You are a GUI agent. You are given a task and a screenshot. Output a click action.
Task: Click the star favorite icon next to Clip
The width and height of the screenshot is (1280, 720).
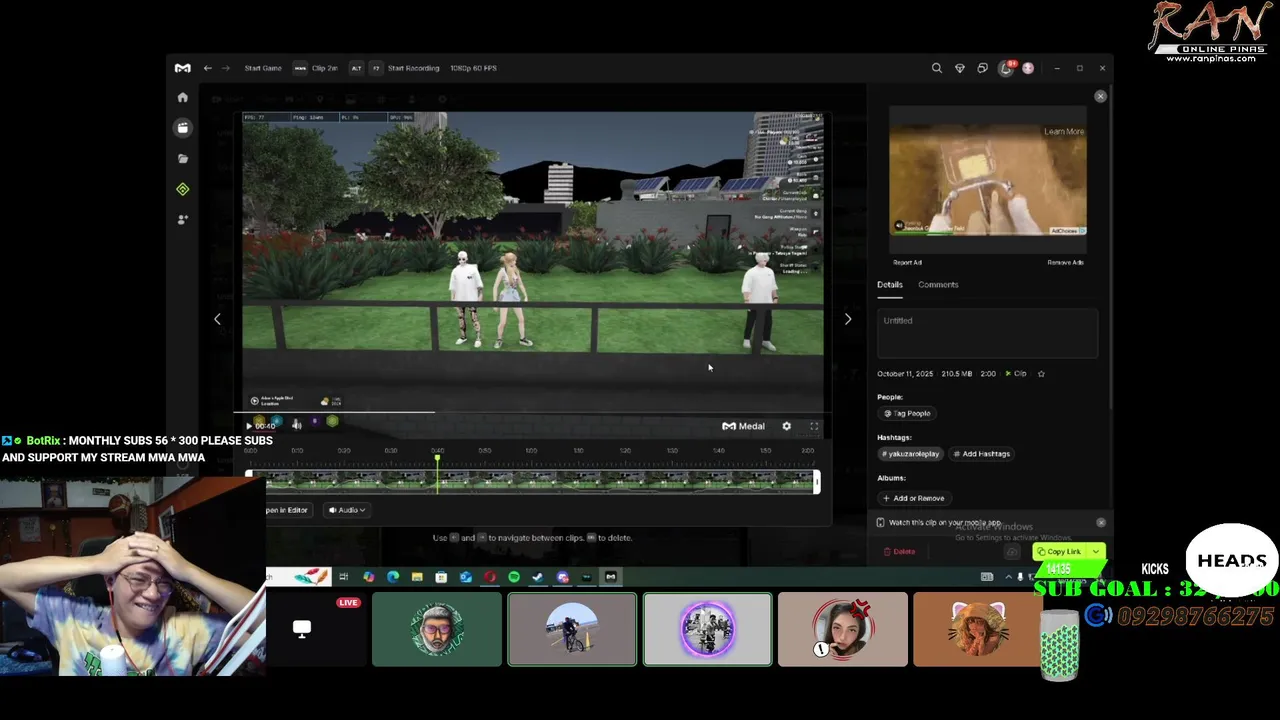[1041, 374]
